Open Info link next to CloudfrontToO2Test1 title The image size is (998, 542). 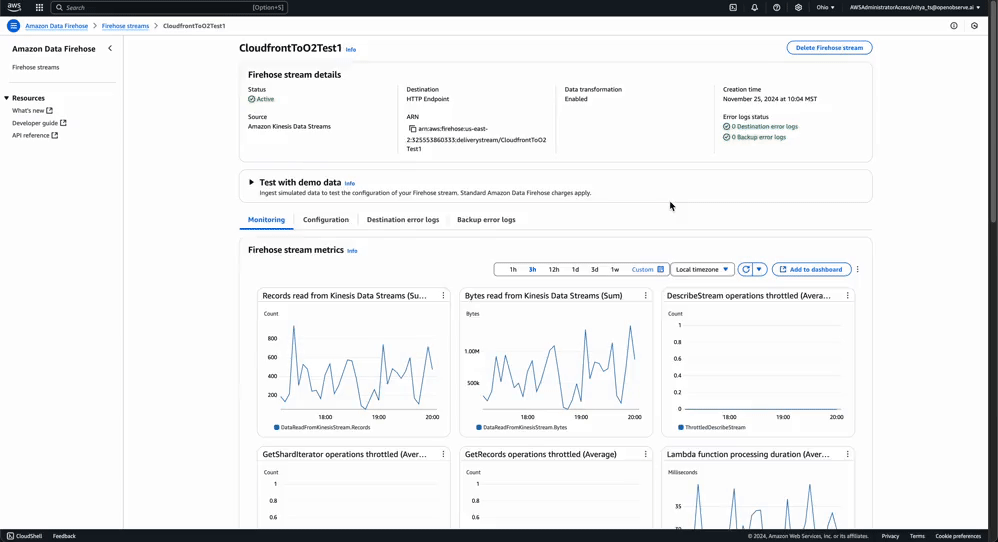(x=351, y=50)
